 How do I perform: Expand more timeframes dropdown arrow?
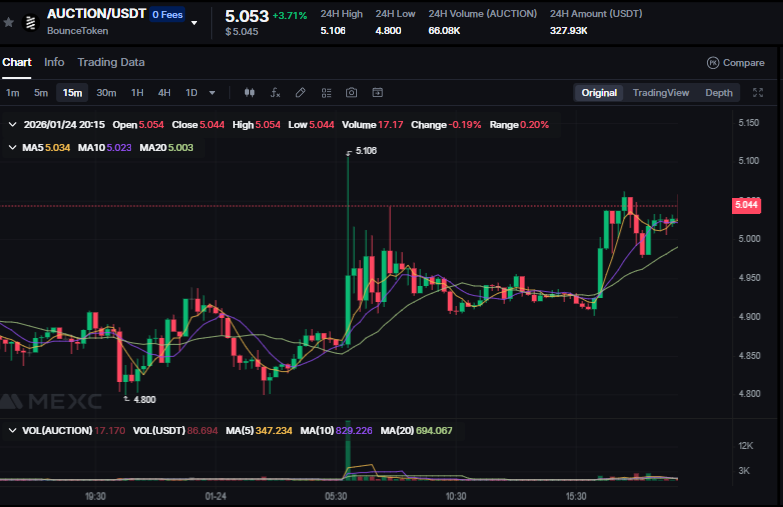click(x=212, y=93)
